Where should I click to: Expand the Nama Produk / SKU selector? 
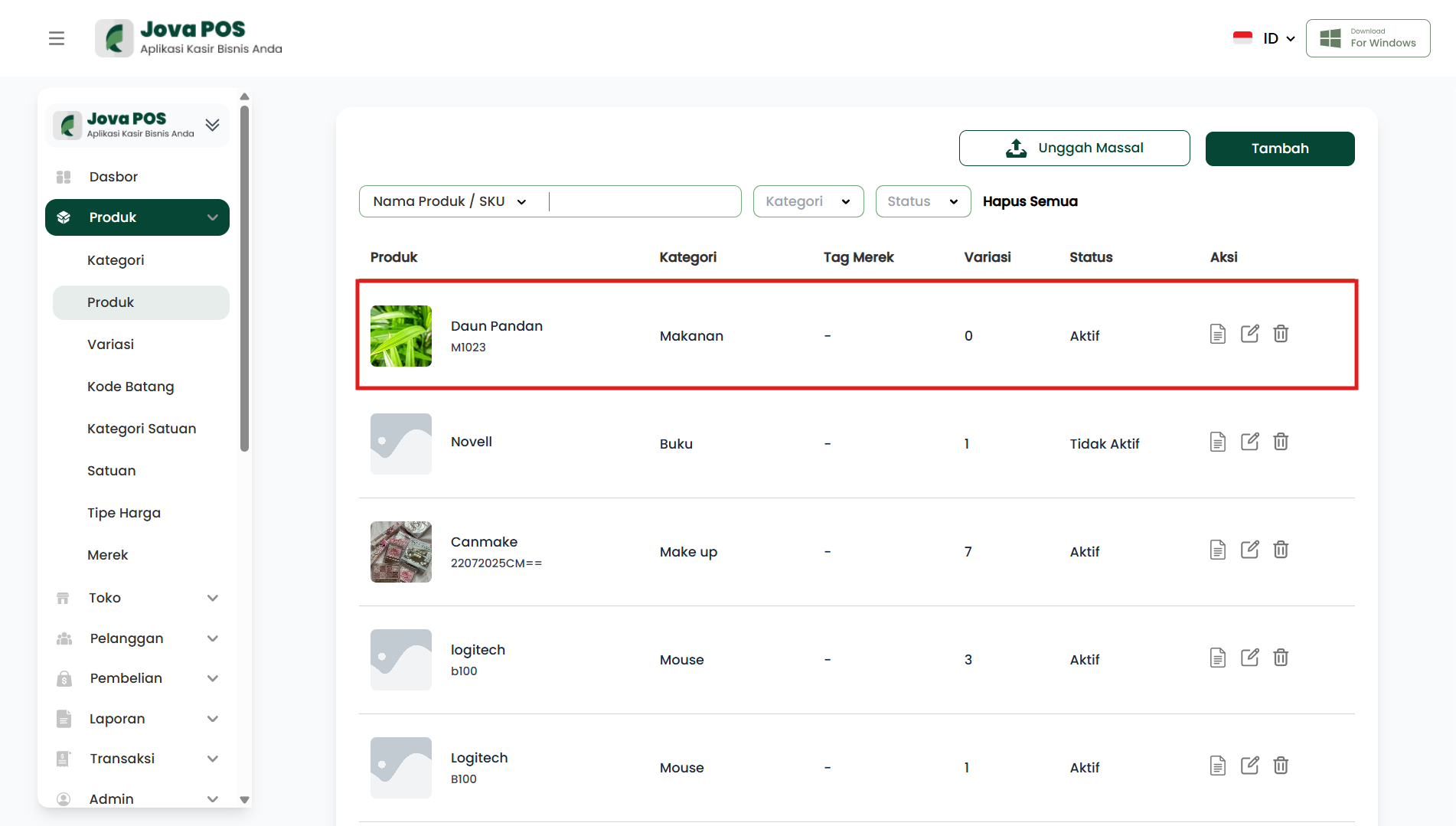450,201
